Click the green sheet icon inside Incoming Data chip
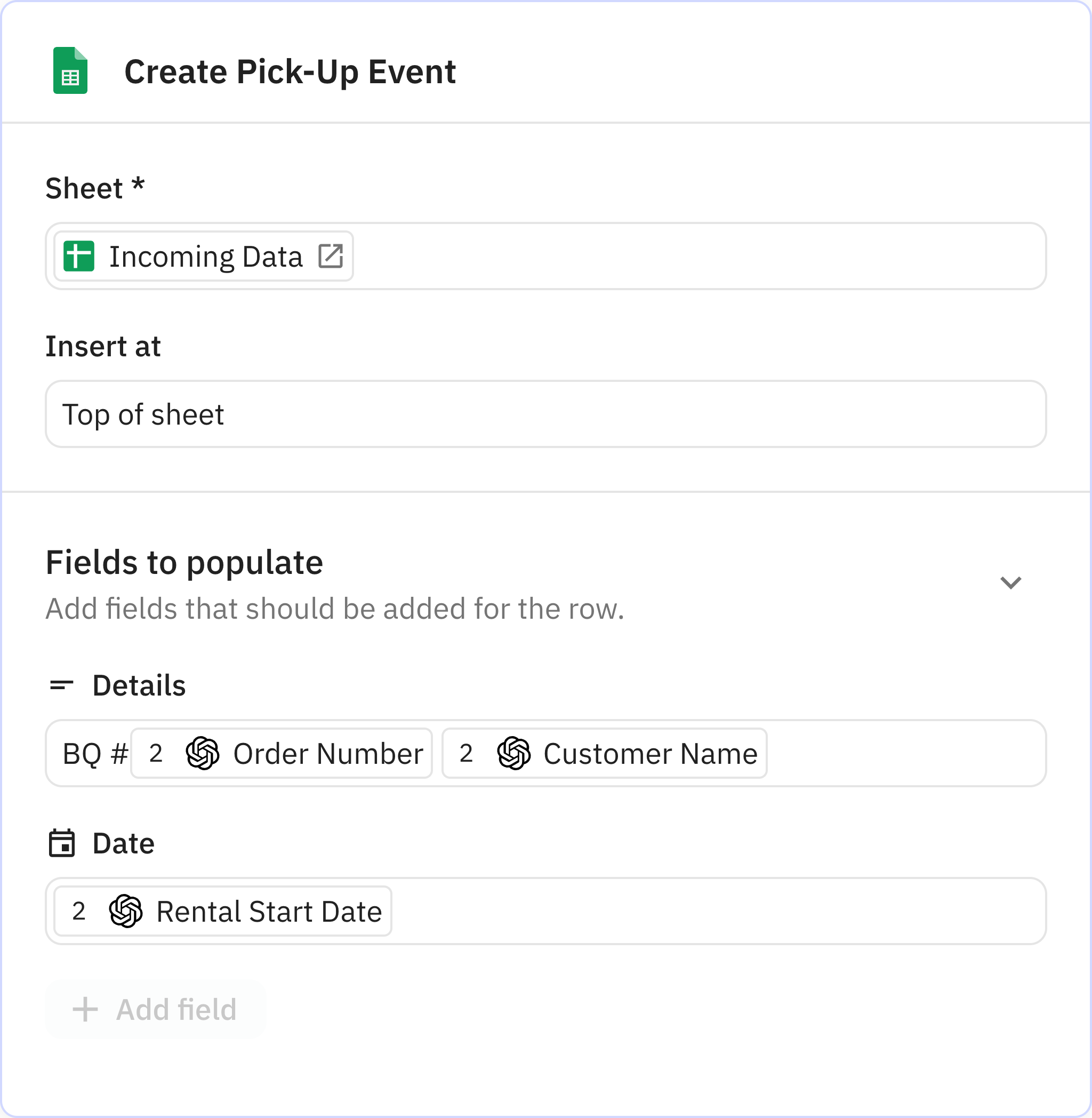The width and height of the screenshot is (1092, 1118). click(81, 257)
